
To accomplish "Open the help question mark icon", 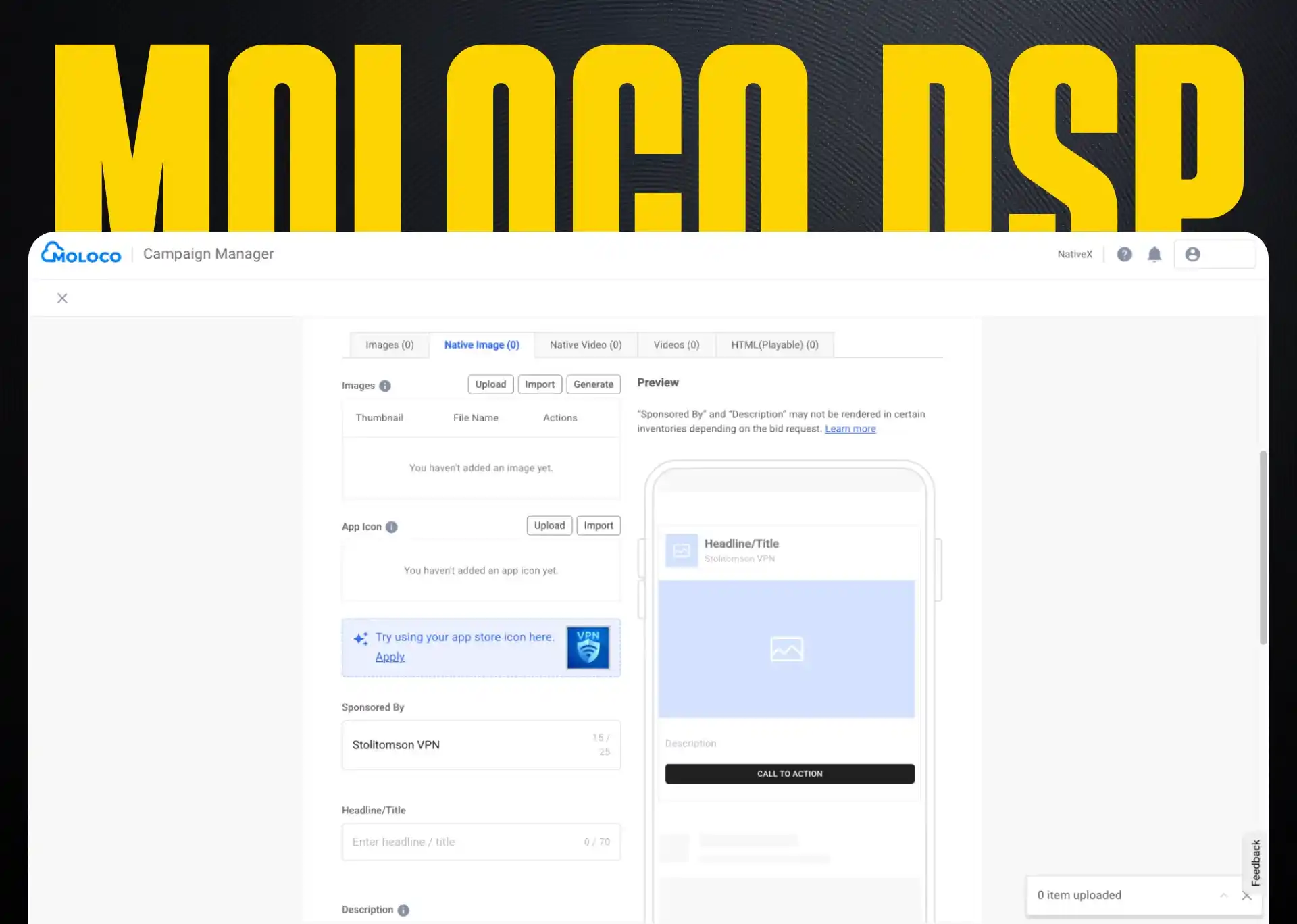I will pyautogui.click(x=1124, y=254).
